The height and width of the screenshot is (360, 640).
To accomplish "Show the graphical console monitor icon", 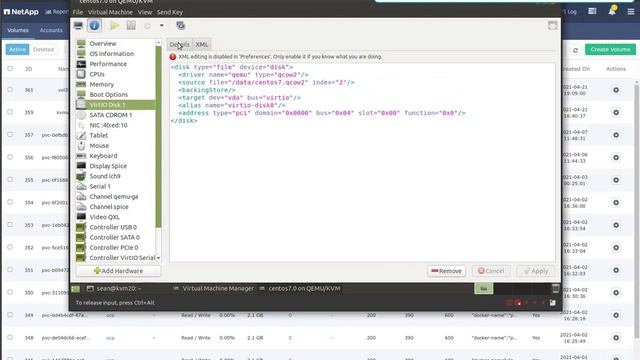I will [78, 26].
